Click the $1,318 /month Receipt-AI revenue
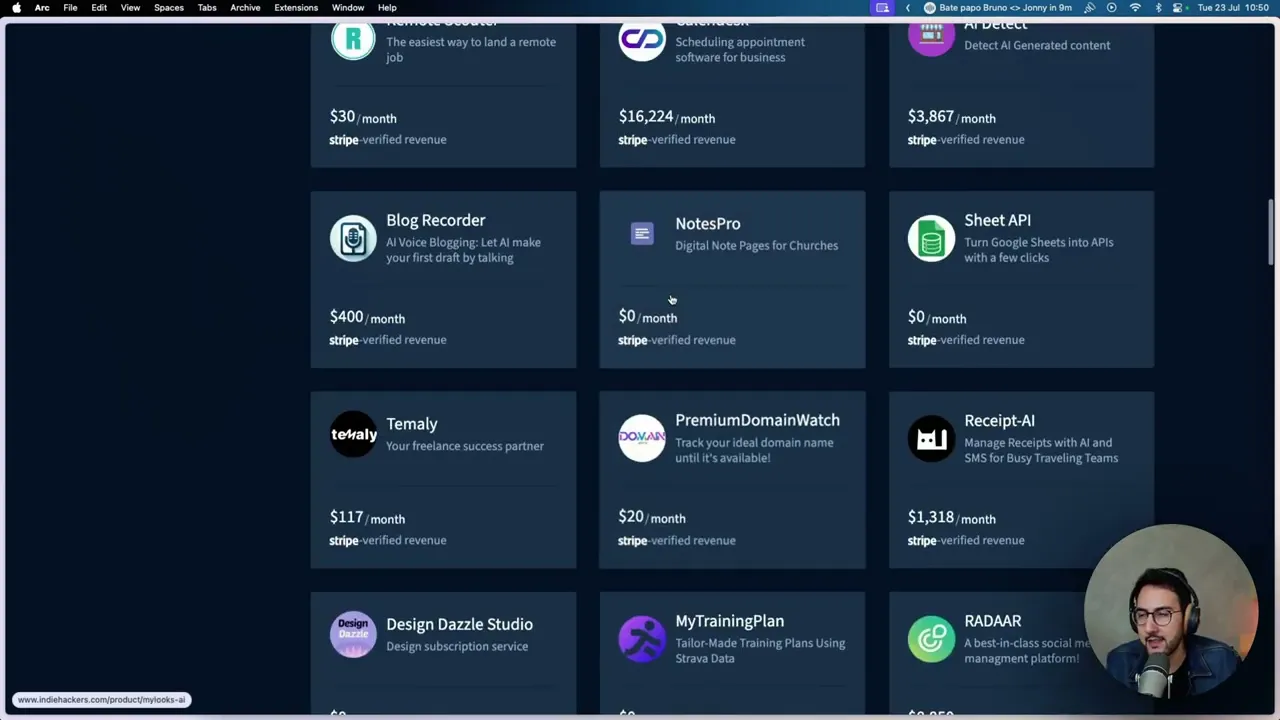Viewport: 1280px width, 720px height. click(x=951, y=517)
